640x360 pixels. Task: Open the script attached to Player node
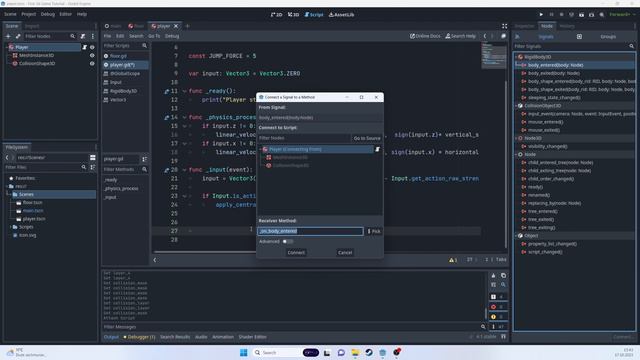85,47
